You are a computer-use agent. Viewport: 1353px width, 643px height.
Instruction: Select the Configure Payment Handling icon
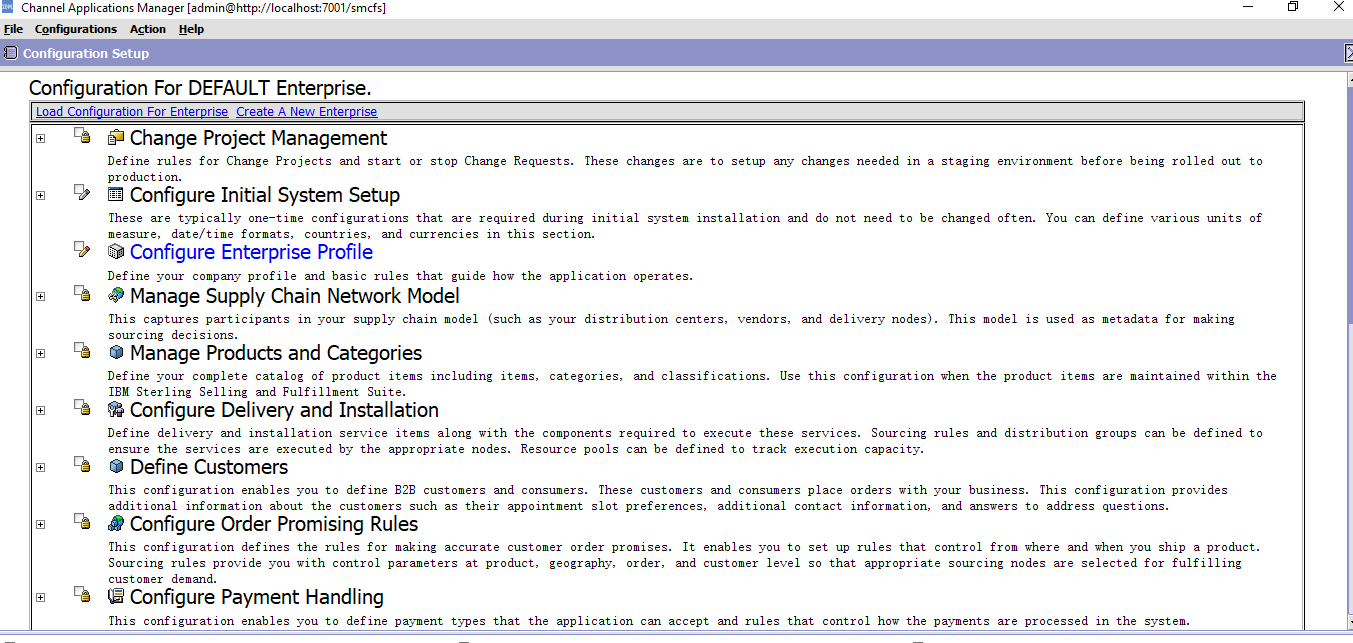click(116, 597)
